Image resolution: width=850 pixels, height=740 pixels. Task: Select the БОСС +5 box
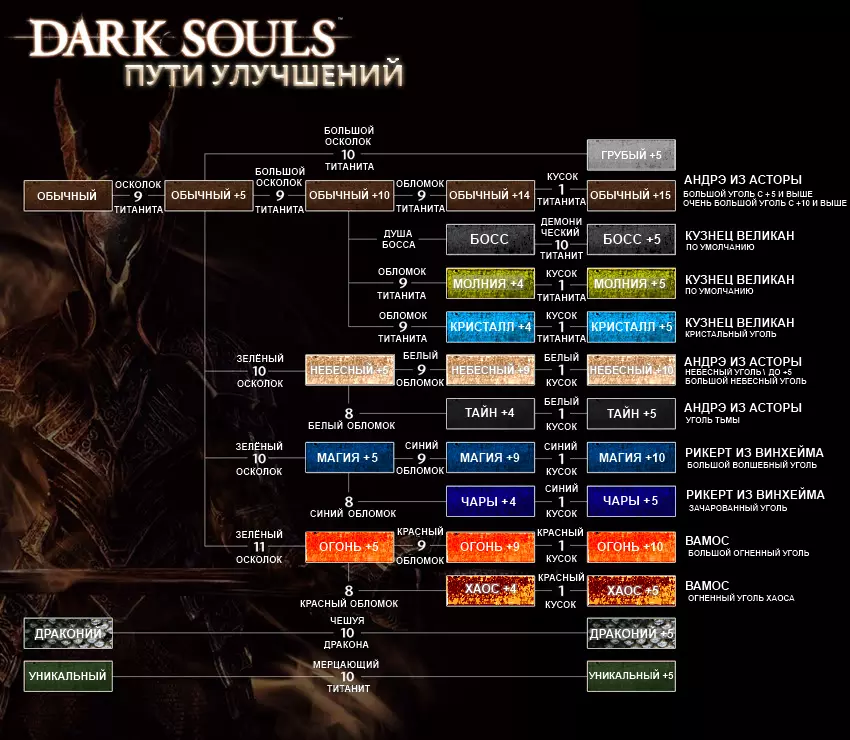pyautogui.click(x=631, y=240)
